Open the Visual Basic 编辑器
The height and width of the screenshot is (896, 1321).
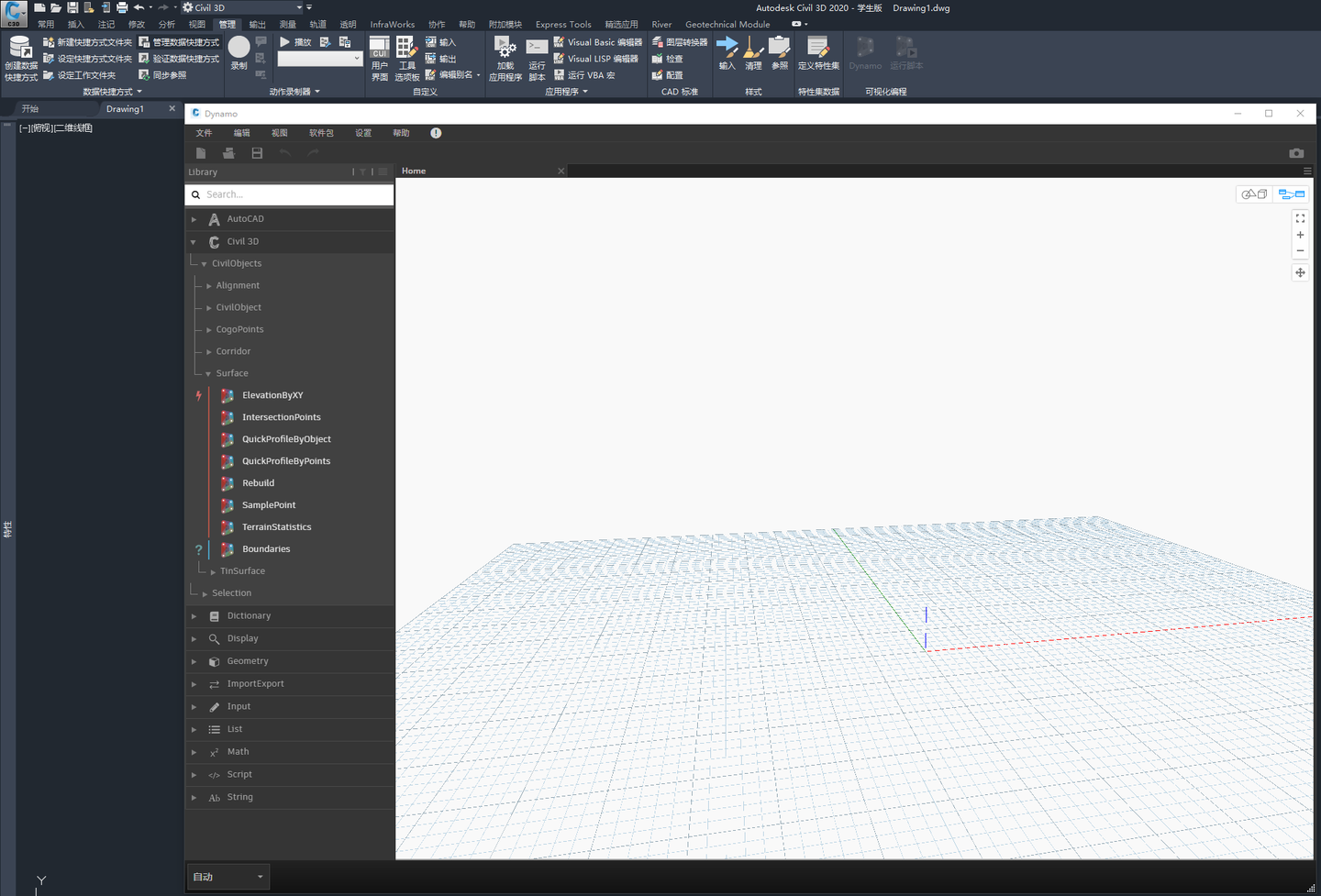click(x=598, y=42)
